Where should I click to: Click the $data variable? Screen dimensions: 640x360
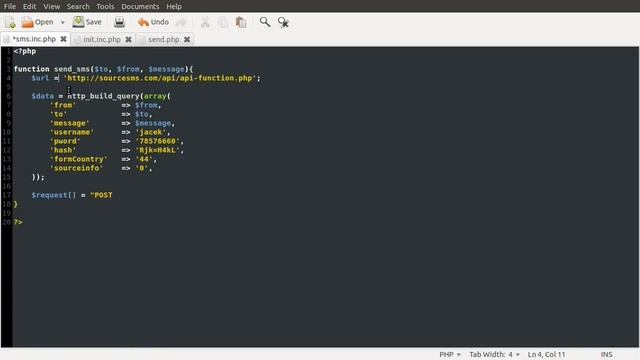pos(43,96)
